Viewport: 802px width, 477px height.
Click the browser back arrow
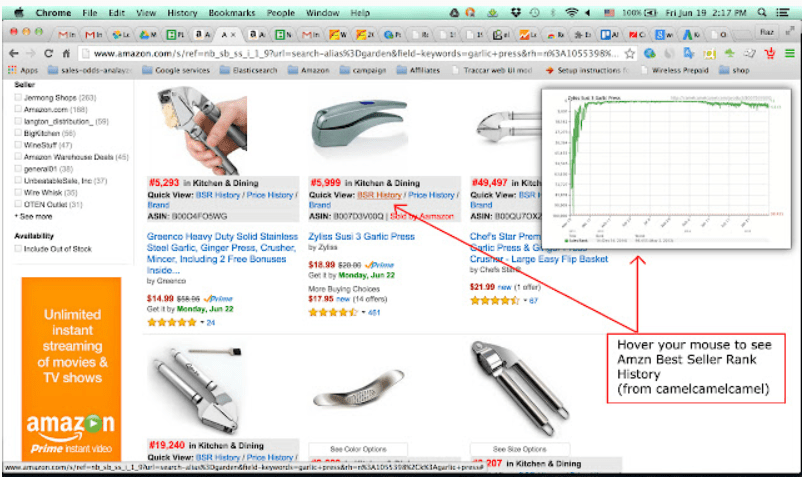point(14,53)
